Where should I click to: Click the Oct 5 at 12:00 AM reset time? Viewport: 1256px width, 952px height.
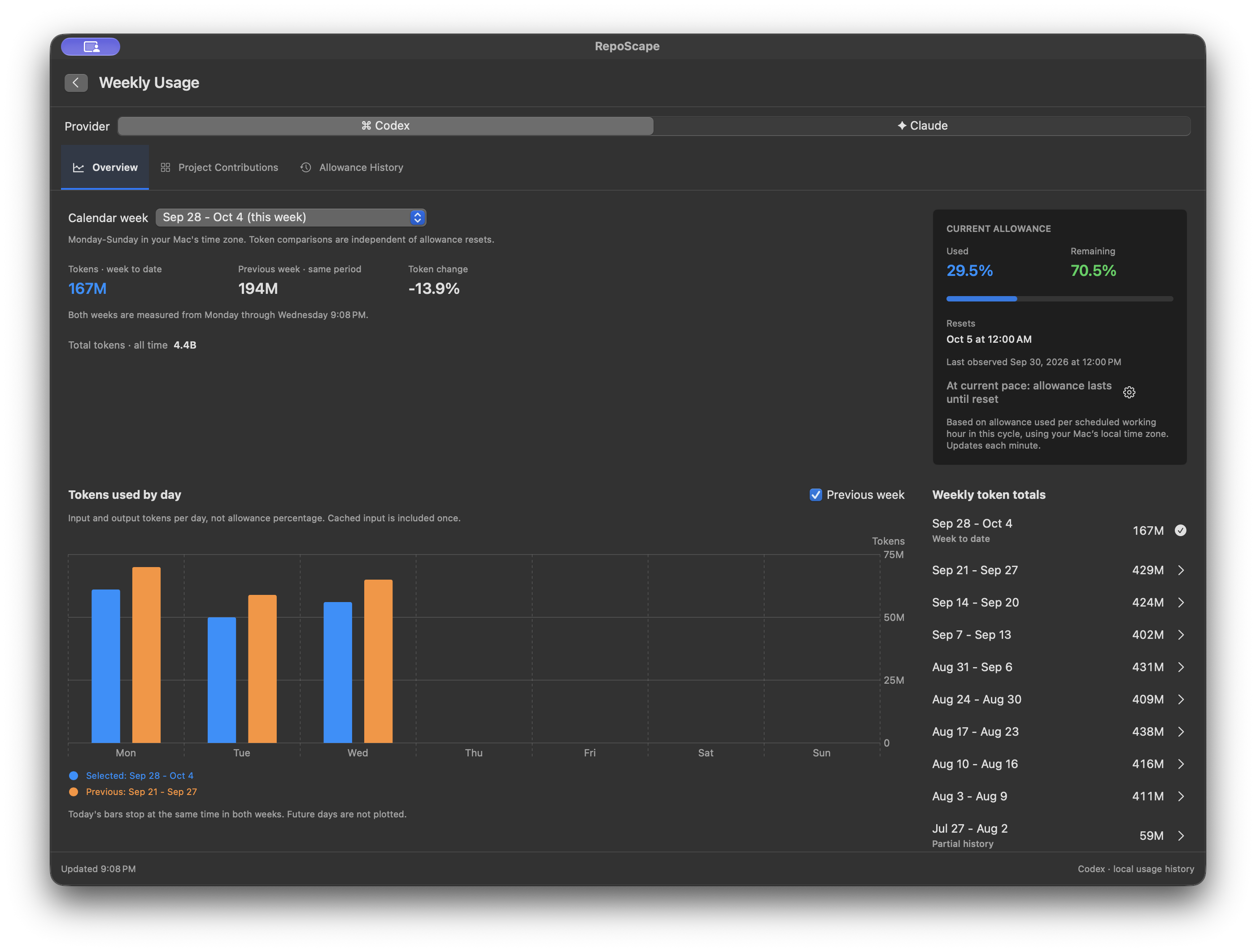coord(989,340)
